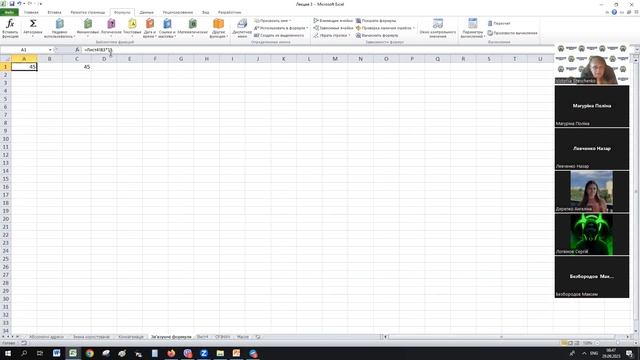
Task: Open the Logical functions purple book
Action: pyautogui.click(x=111, y=24)
